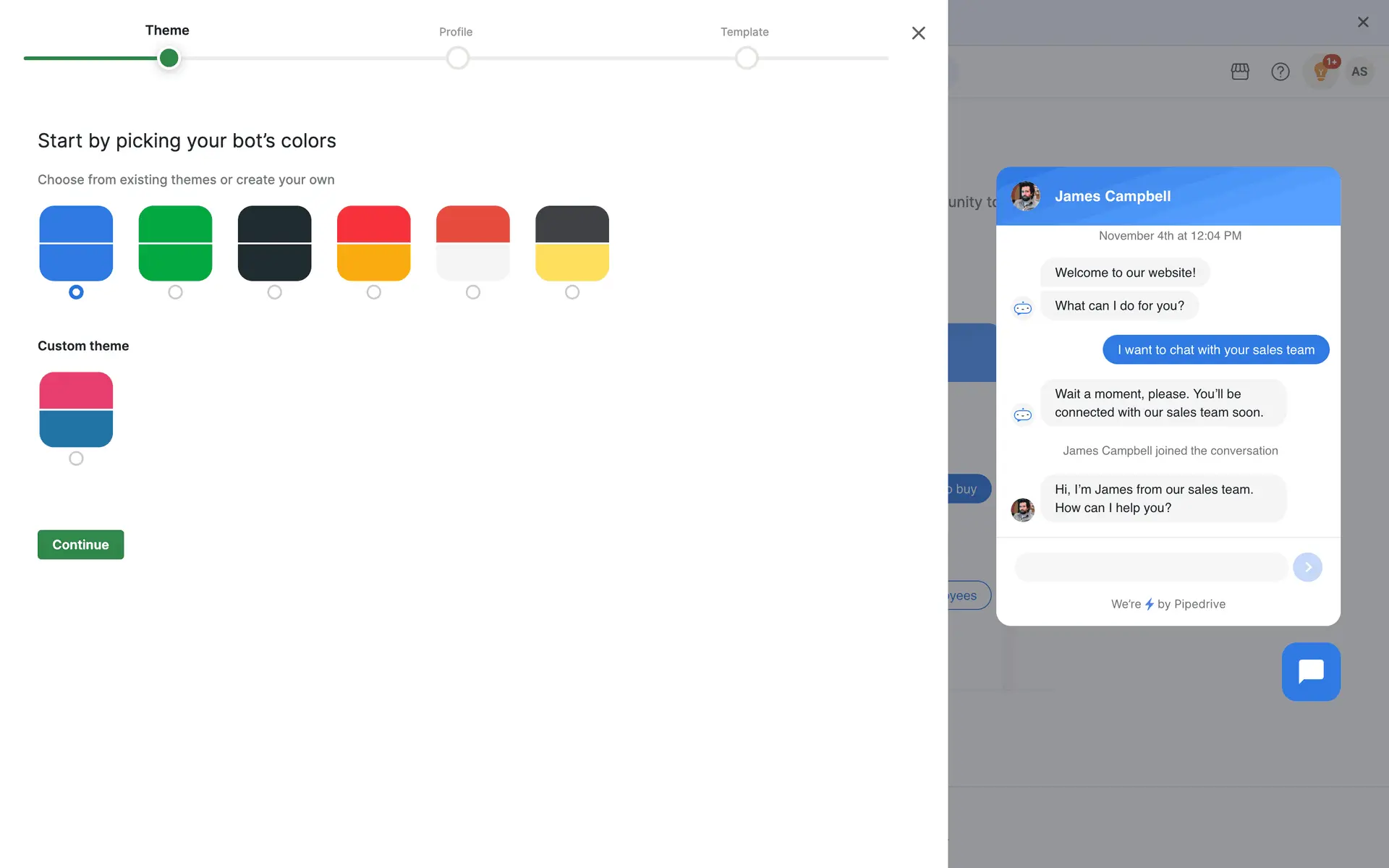The height and width of the screenshot is (868, 1389).
Task: Open the AS user avatar menu
Action: tap(1359, 72)
